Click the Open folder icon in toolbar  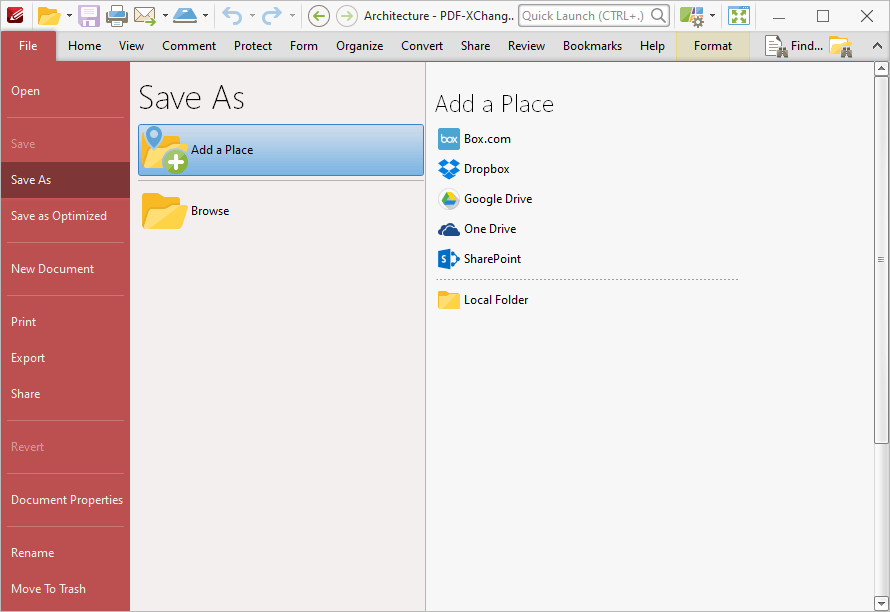[x=48, y=16]
